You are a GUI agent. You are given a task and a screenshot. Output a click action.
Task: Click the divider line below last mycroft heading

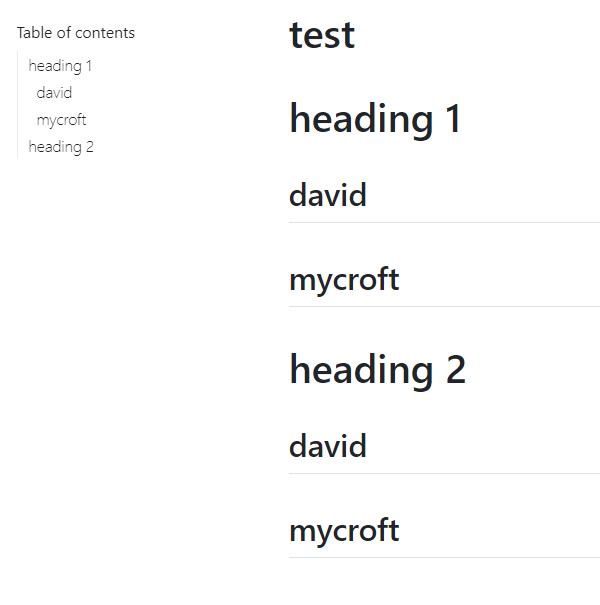(x=445, y=558)
